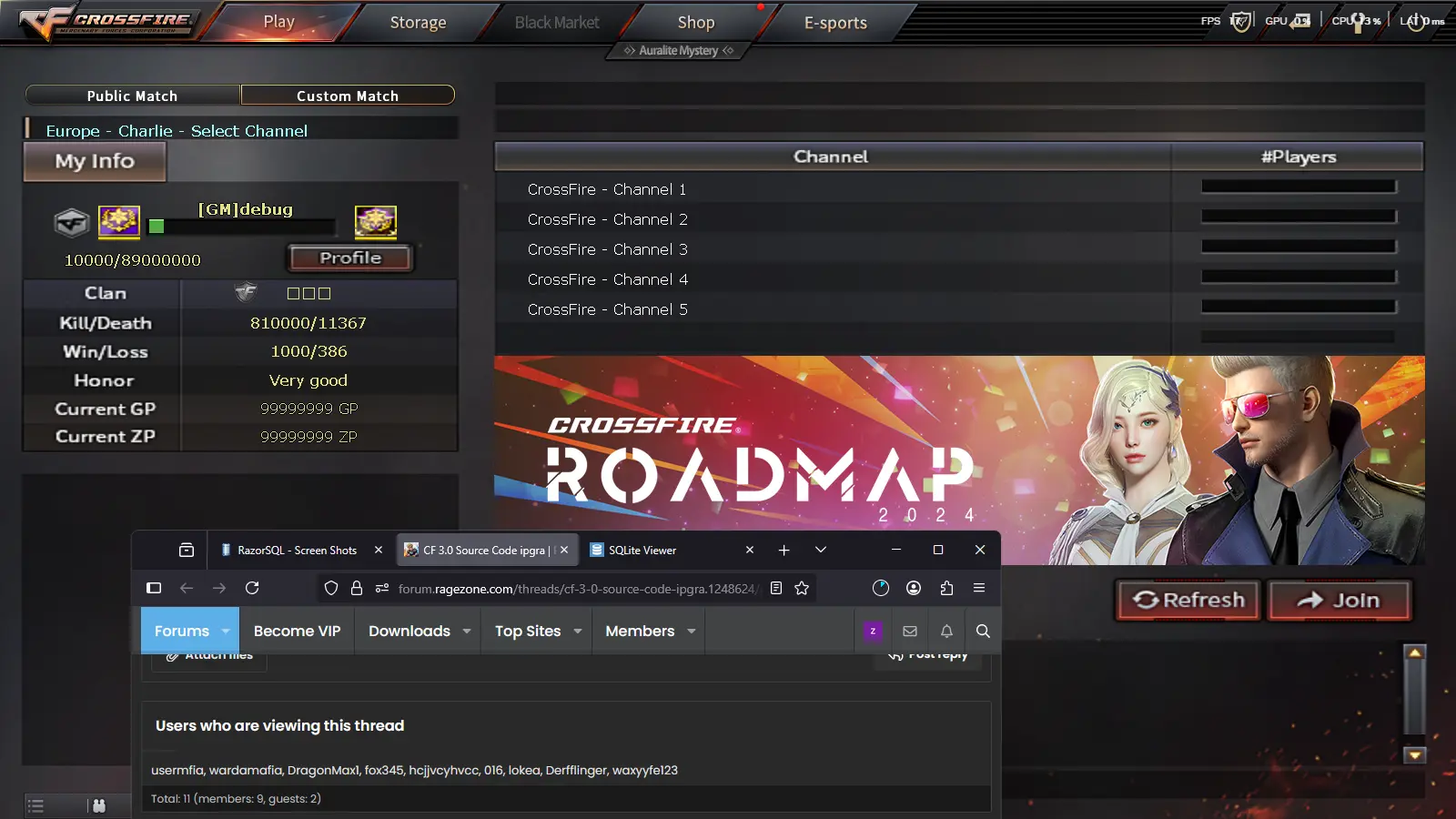This screenshot has height=819, width=1456.
Task: Open the Black Market tab
Action: 557,22
